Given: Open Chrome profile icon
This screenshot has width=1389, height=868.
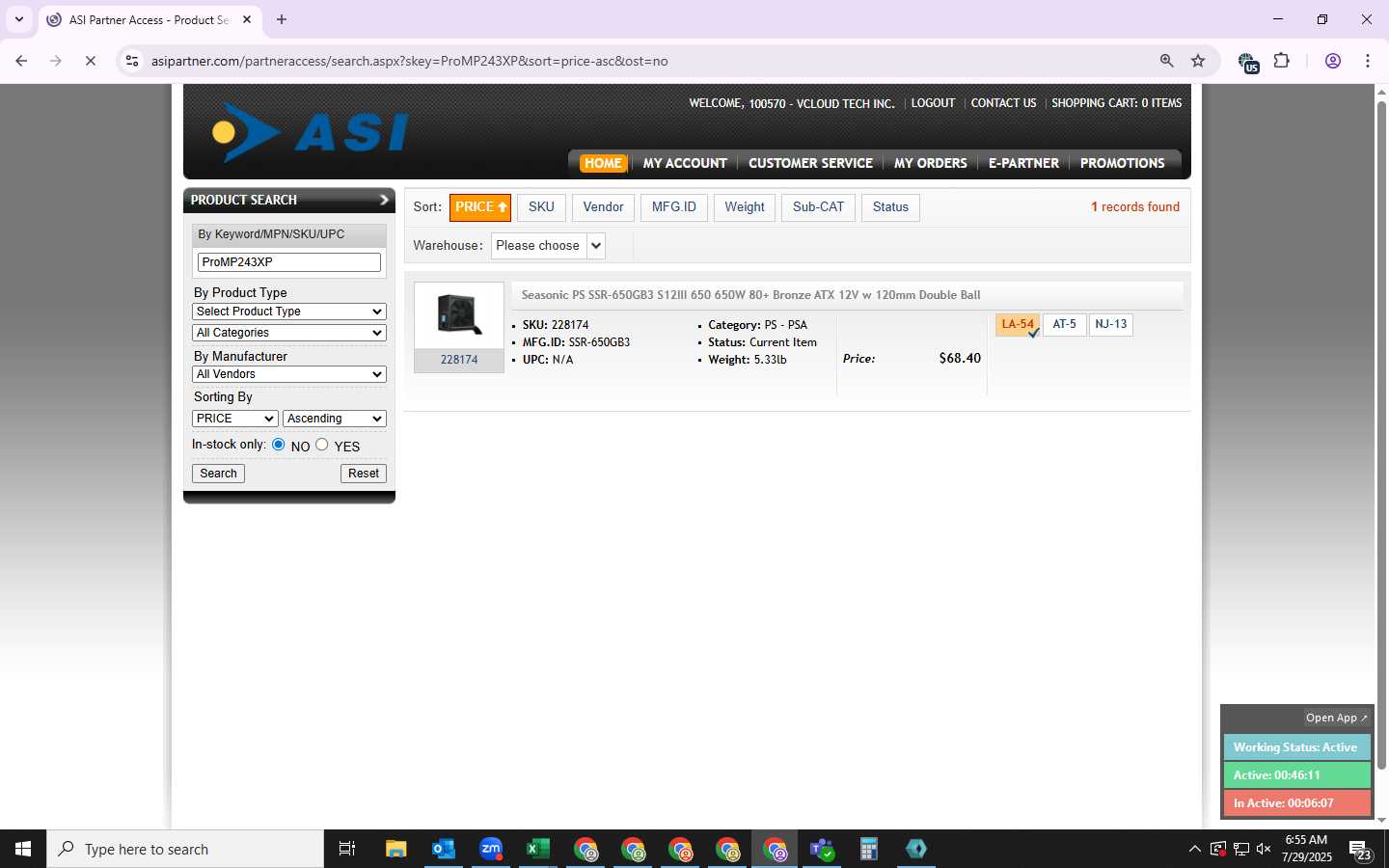Looking at the screenshot, I should (1333, 61).
